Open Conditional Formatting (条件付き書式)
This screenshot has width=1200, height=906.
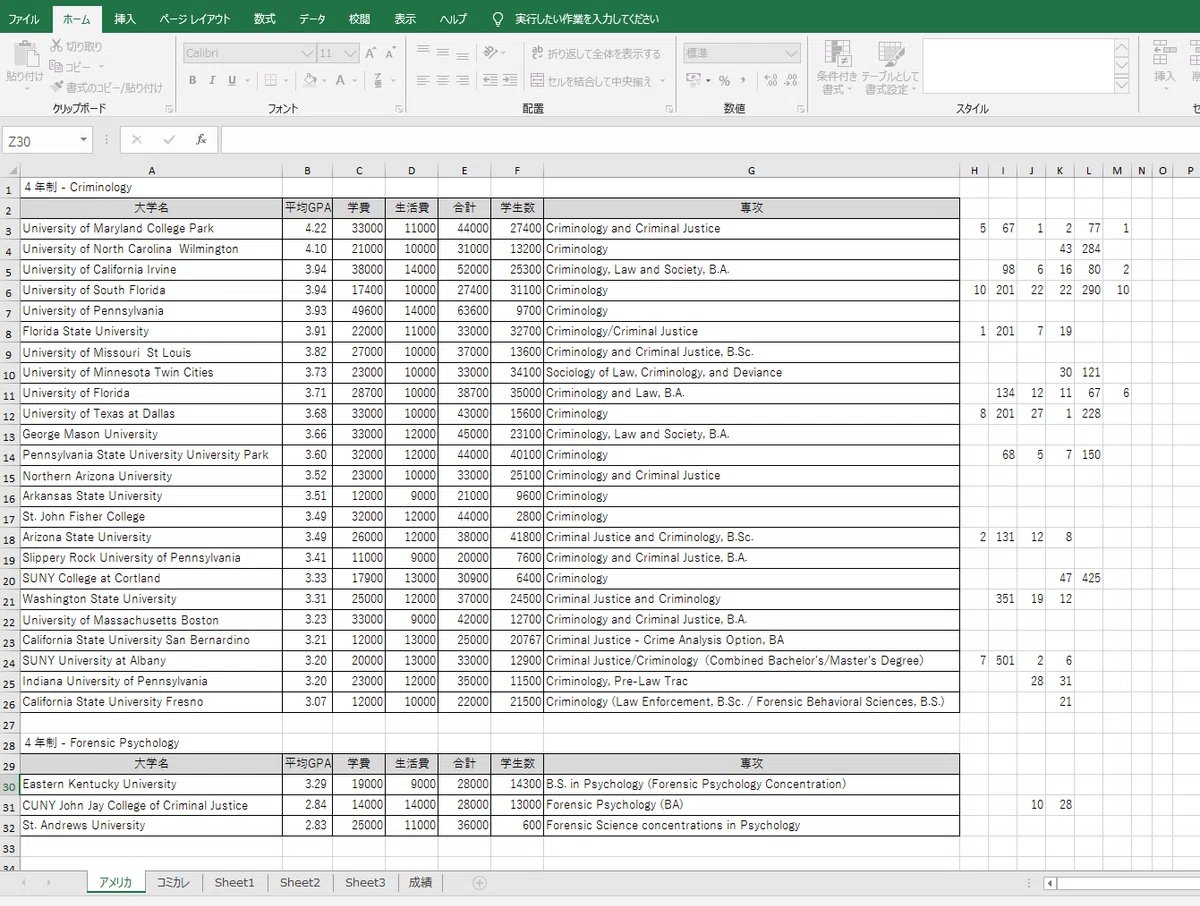coord(837,68)
